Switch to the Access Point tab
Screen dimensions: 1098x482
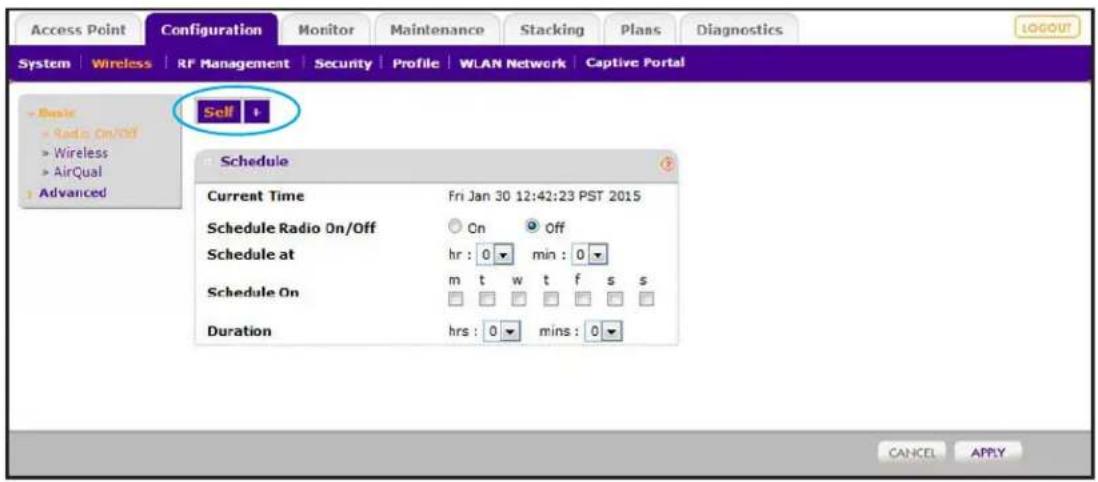pos(80,30)
